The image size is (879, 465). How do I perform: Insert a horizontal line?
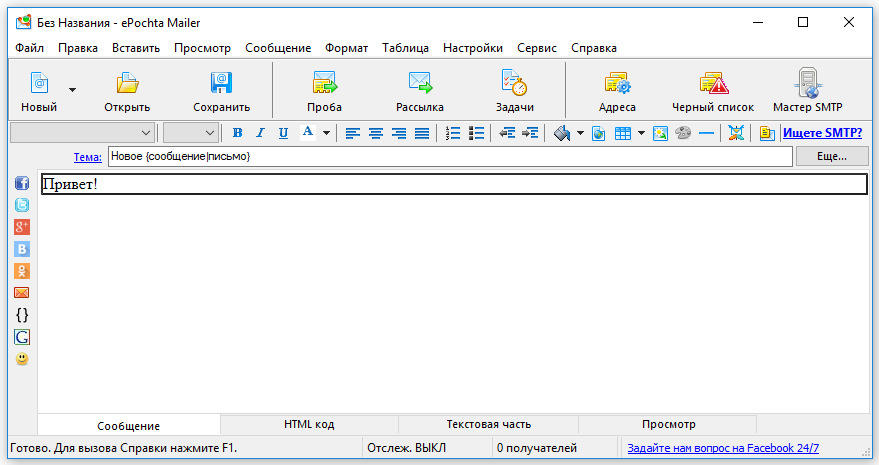click(x=706, y=133)
